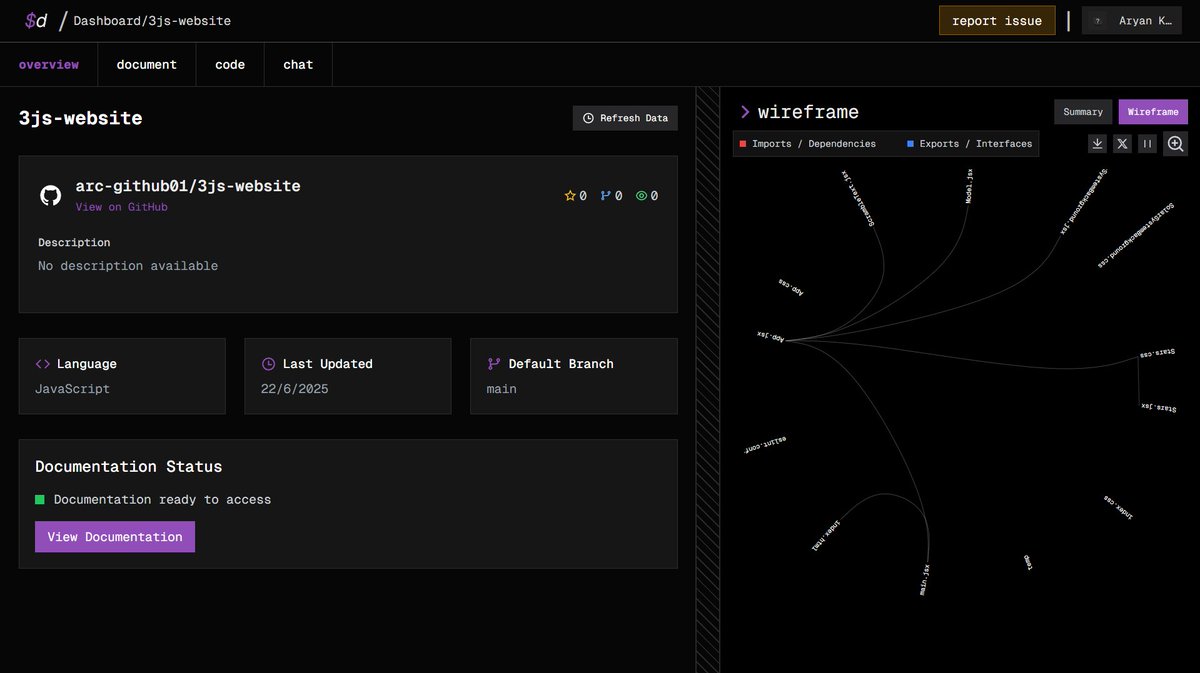This screenshot has height=673, width=1200.
Task: Open the GitHub octocat icon
Action: click(50, 195)
